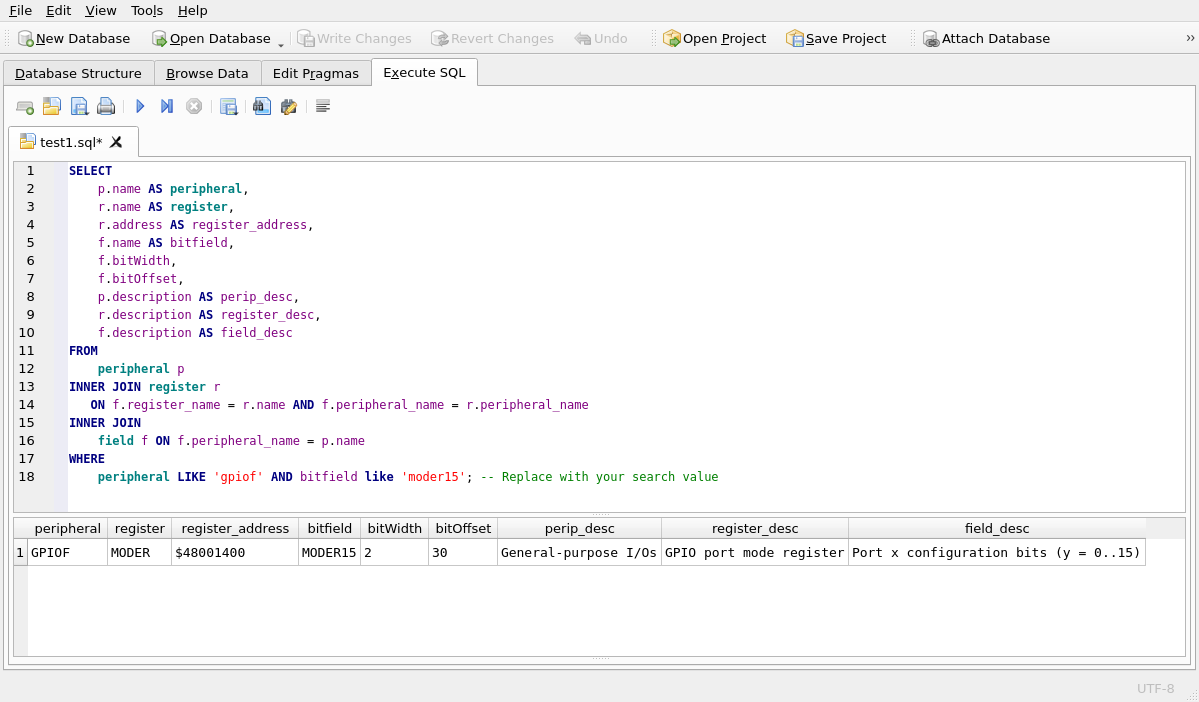Open Find and Replace tool
Screen dimensions: 1199x702
click(288, 107)
